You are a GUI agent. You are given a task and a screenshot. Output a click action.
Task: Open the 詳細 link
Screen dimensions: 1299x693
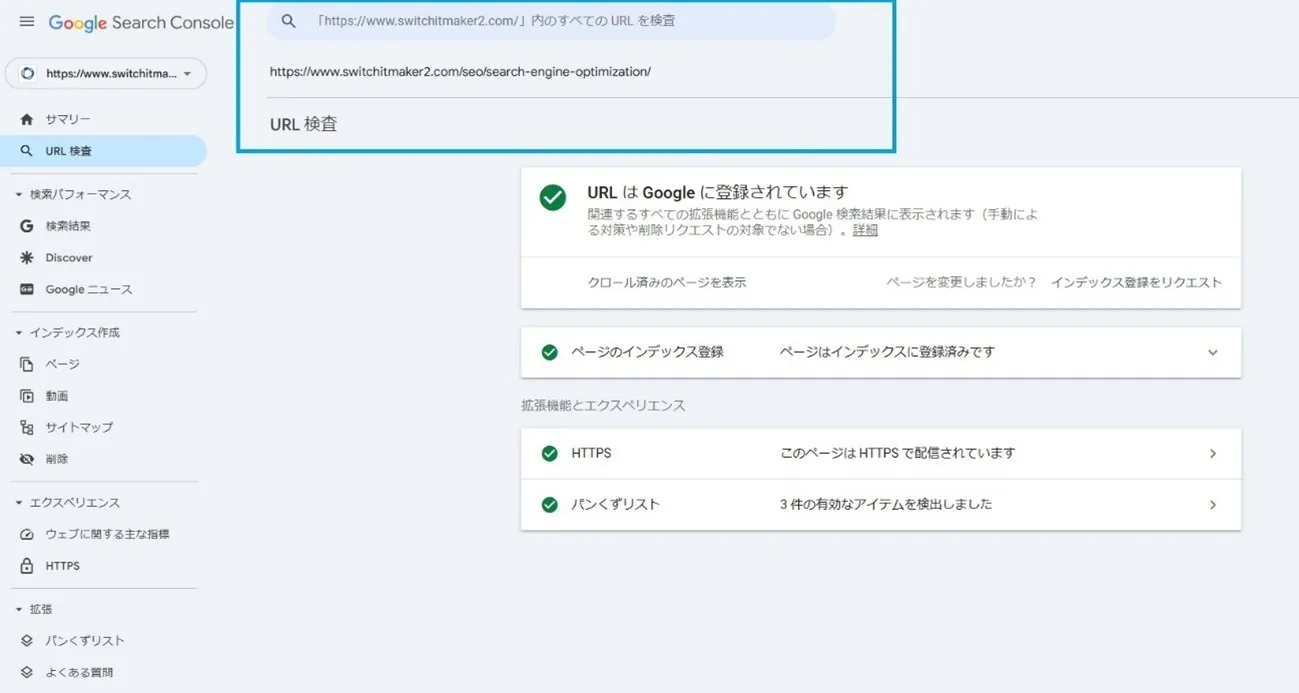(x=865, y=230)
